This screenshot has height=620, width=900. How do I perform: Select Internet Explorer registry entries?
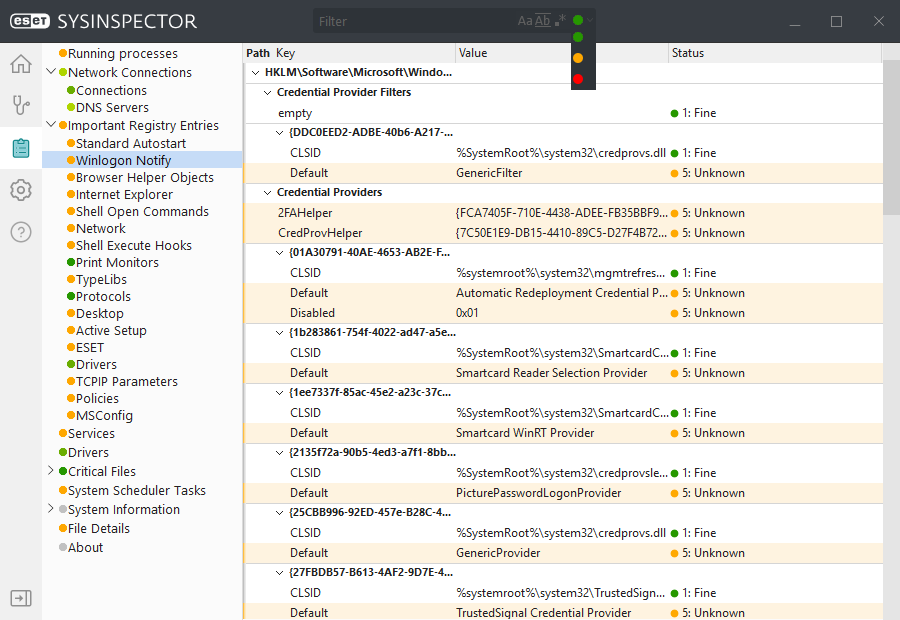[x=124, y=195]
